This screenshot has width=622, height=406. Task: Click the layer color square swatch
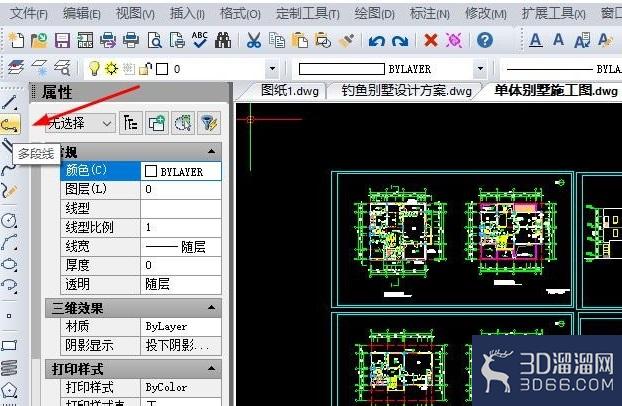click(x=162, y=69)
